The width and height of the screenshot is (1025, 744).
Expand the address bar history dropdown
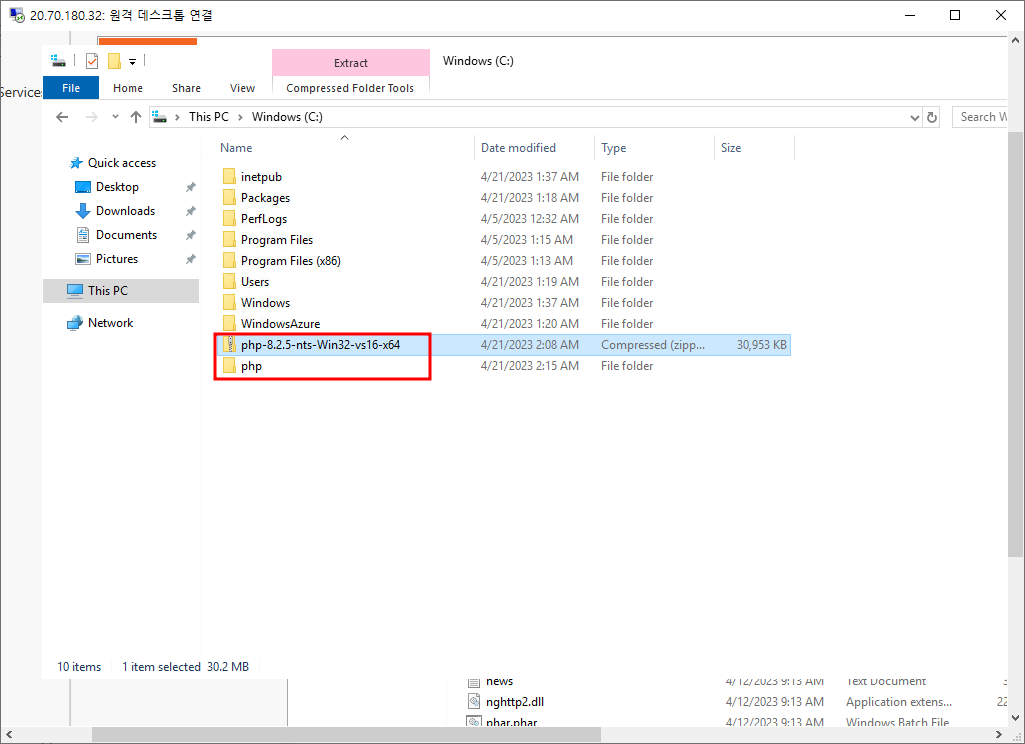click(915, 118)
